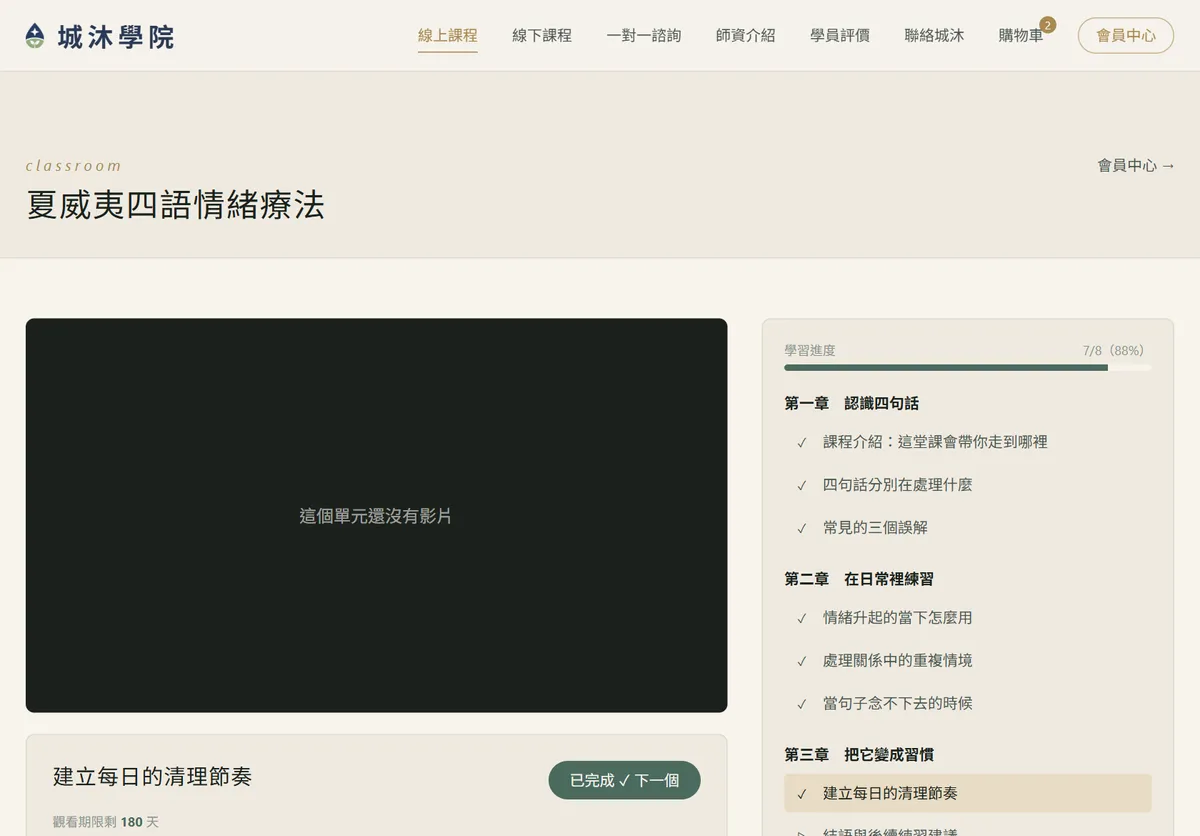Open the 聯絡城沐 nav link
Image resolution: width=1200 pixels, height=836 pixels.
934,35
